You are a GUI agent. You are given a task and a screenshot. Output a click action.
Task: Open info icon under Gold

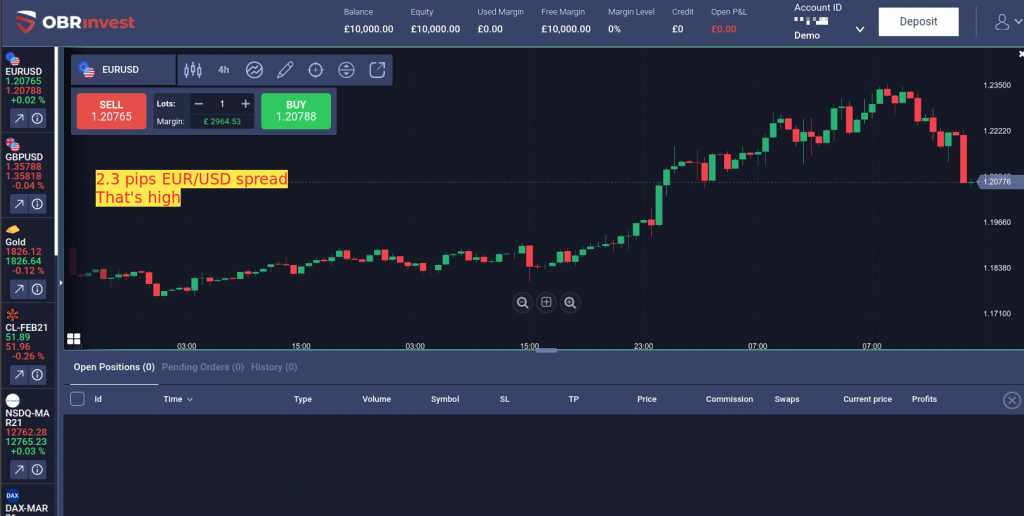point(37,289)
